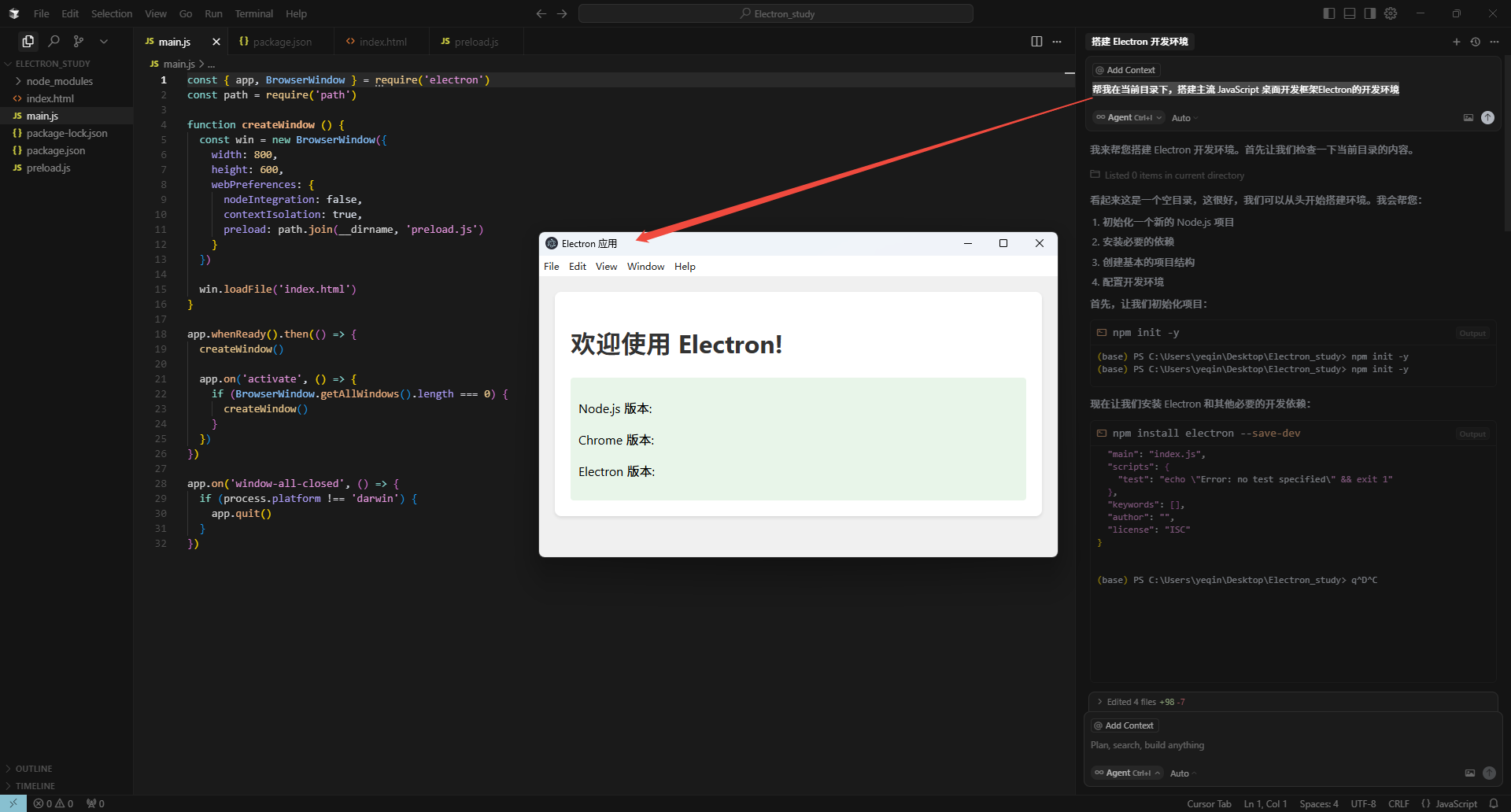This screenshot has height=812, width=1511.
Task: Click the notifications bell in status bar
Action: [x=1494, y=803]
